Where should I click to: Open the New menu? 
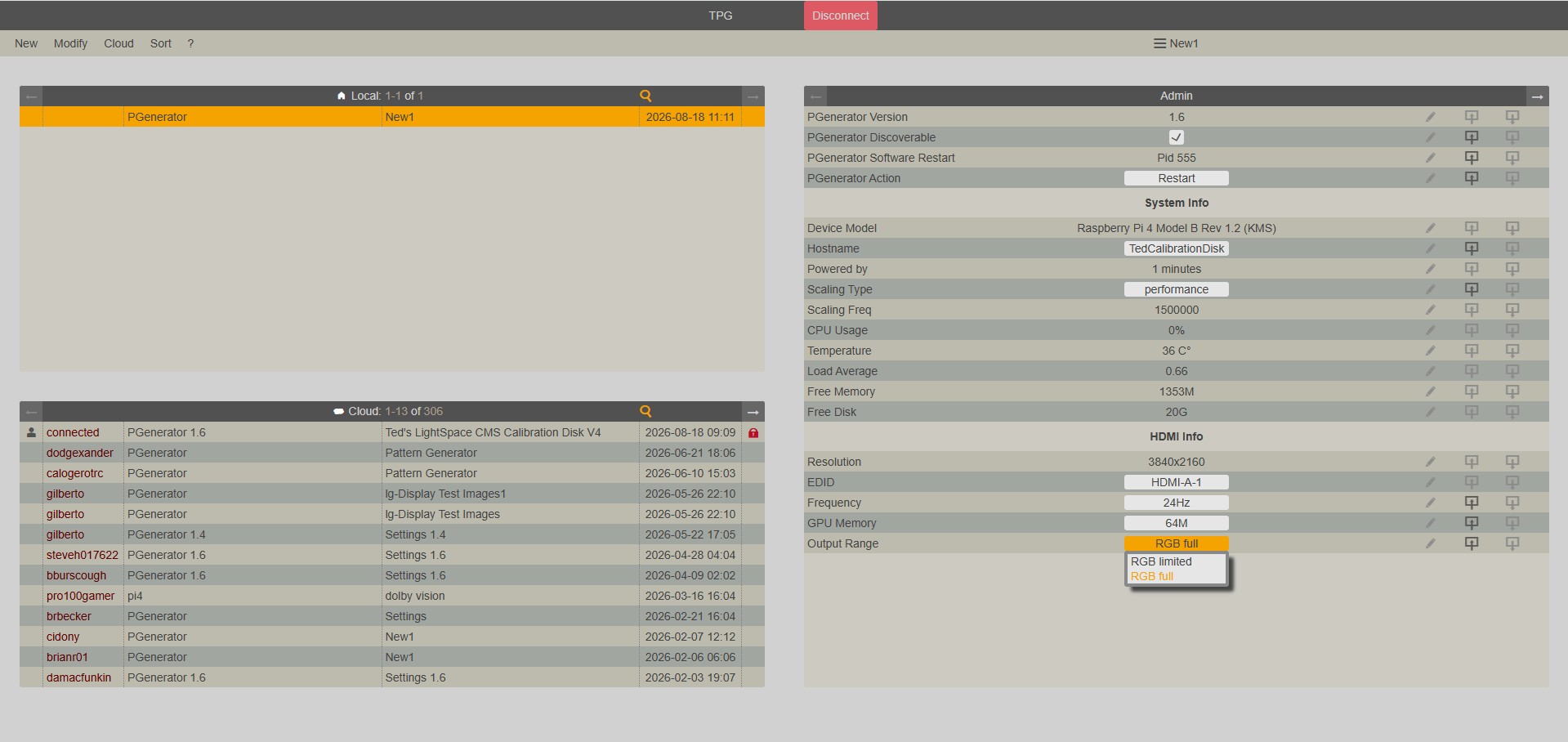click(26, 43)
